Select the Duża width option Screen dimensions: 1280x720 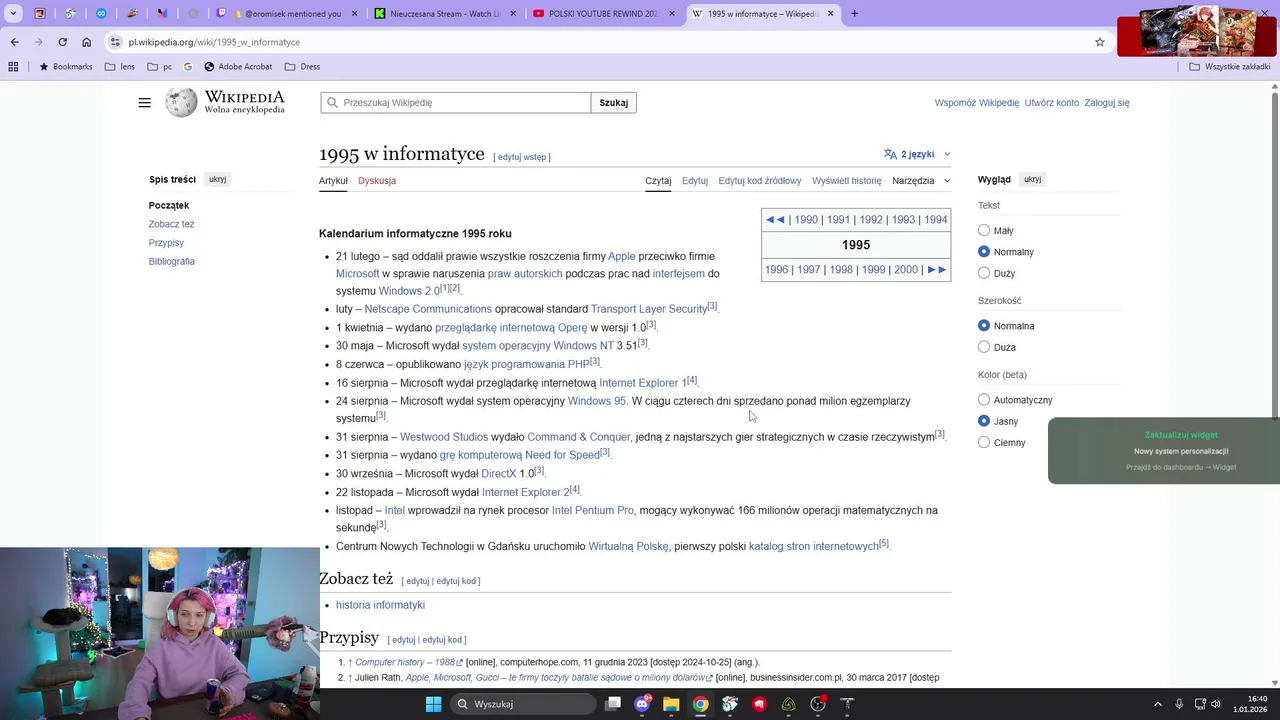[984, 347]
